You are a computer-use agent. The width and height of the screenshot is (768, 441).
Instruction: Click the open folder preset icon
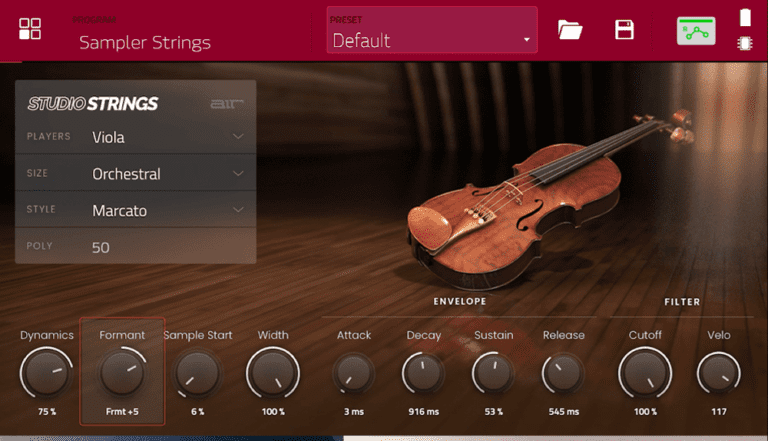pos(570,30)
